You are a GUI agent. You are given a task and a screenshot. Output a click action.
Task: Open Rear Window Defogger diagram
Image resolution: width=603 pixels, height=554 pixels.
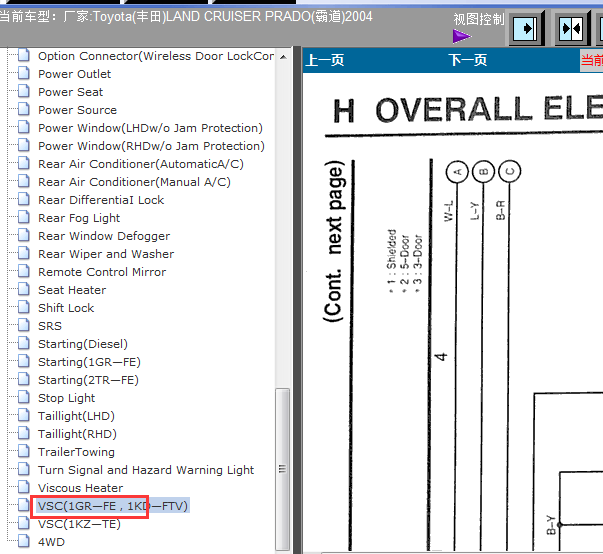point(104,236)
